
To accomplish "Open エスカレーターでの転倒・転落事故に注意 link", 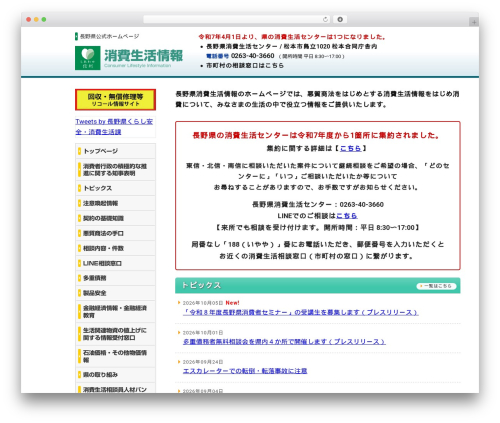I will (x=245, y=371).
